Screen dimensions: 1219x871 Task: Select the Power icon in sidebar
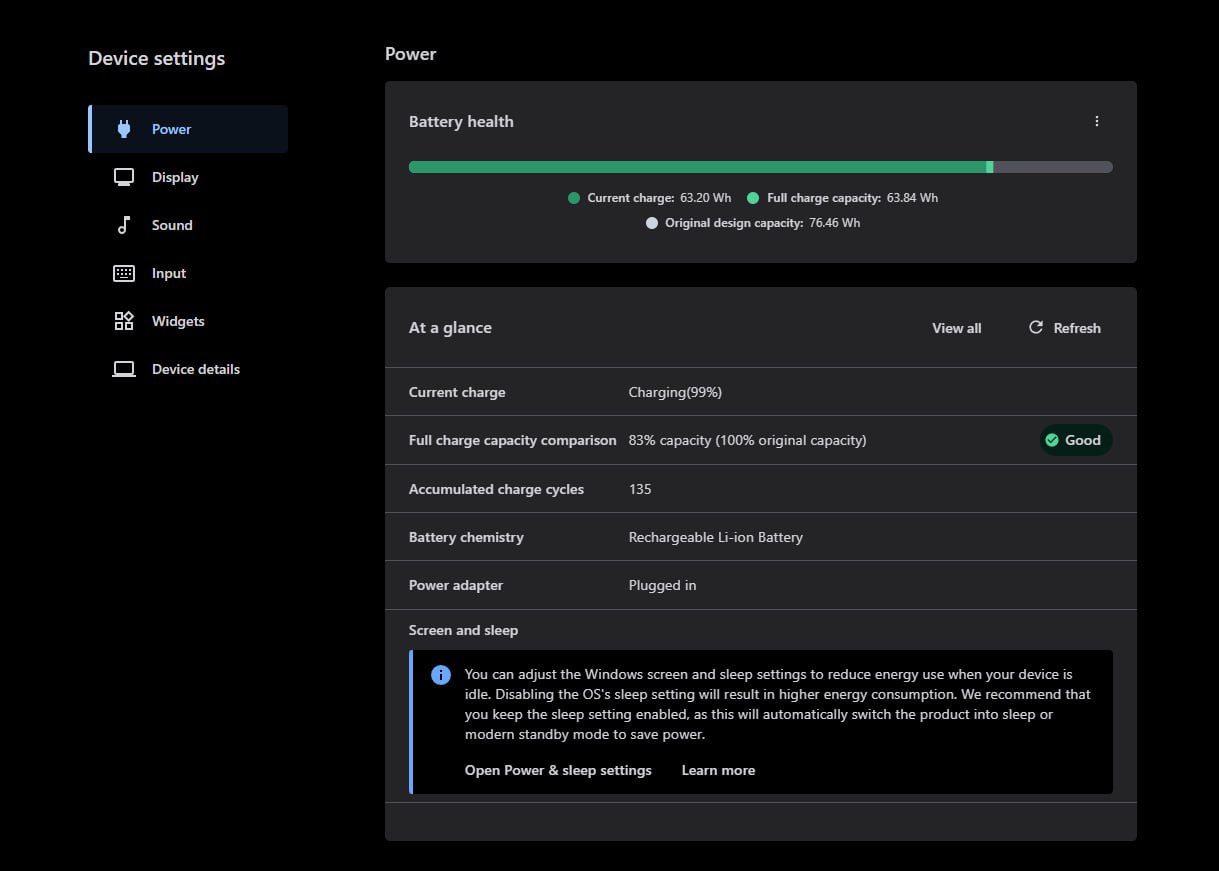pos(123,128)
